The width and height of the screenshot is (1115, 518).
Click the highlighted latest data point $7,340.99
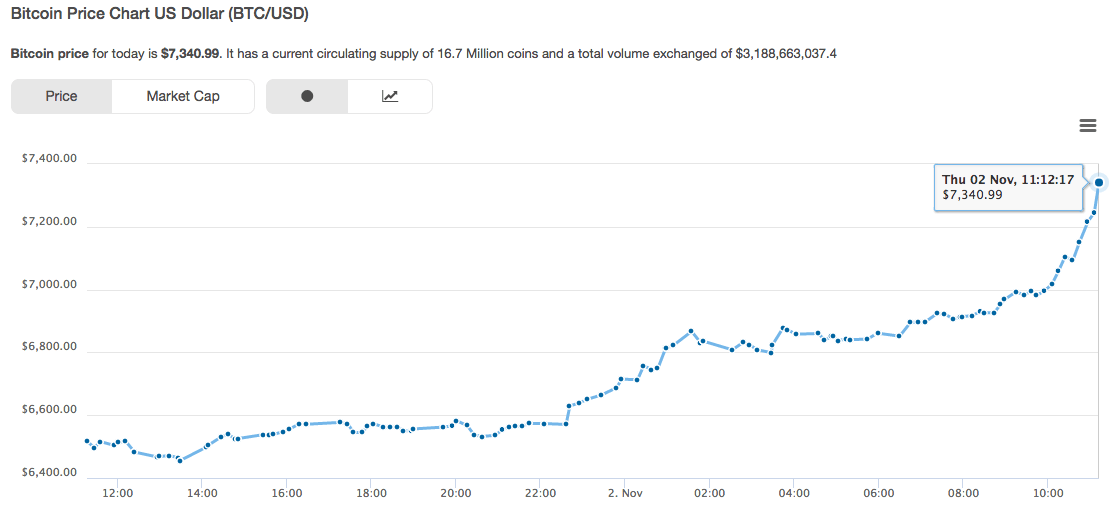pyautogui.click(x=1099, y=183)
